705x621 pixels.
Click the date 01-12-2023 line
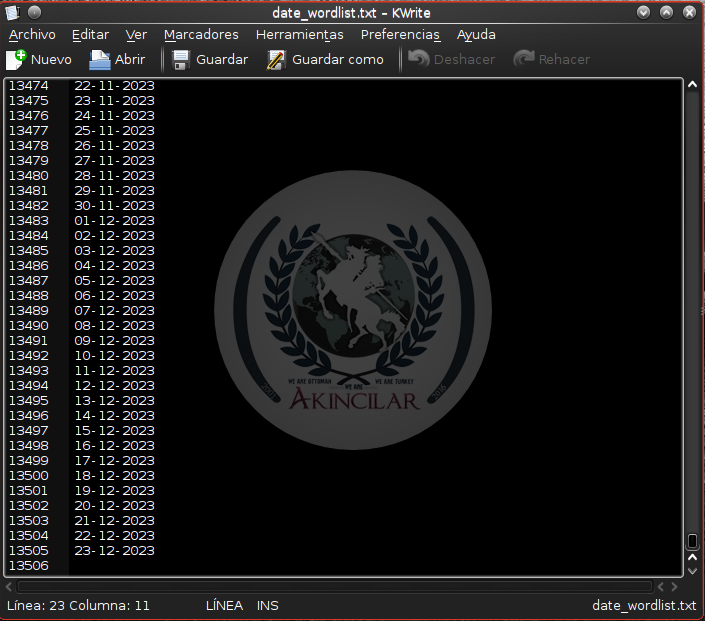(114, 220)
